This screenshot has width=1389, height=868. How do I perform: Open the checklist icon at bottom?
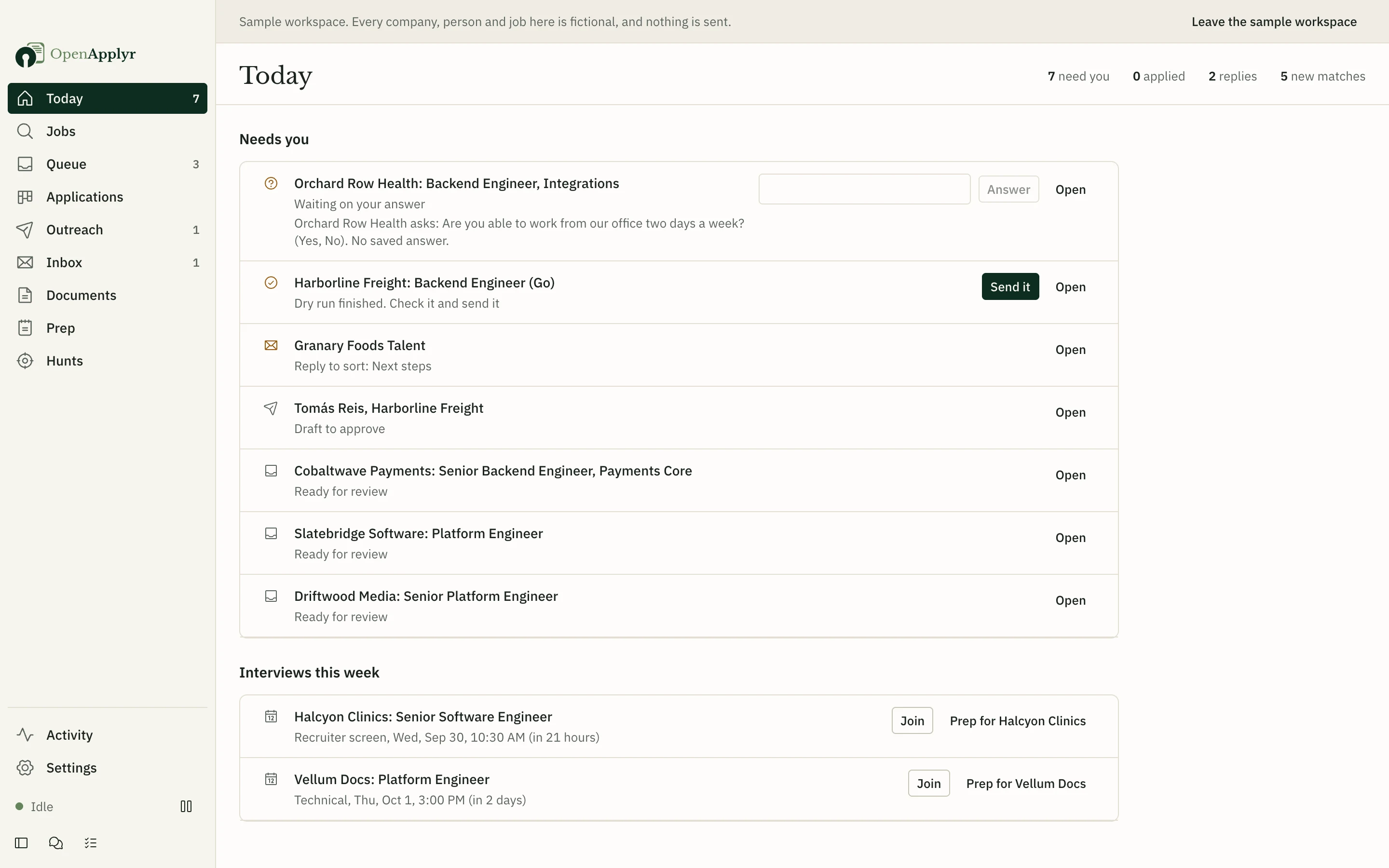[x=90, y=843]
